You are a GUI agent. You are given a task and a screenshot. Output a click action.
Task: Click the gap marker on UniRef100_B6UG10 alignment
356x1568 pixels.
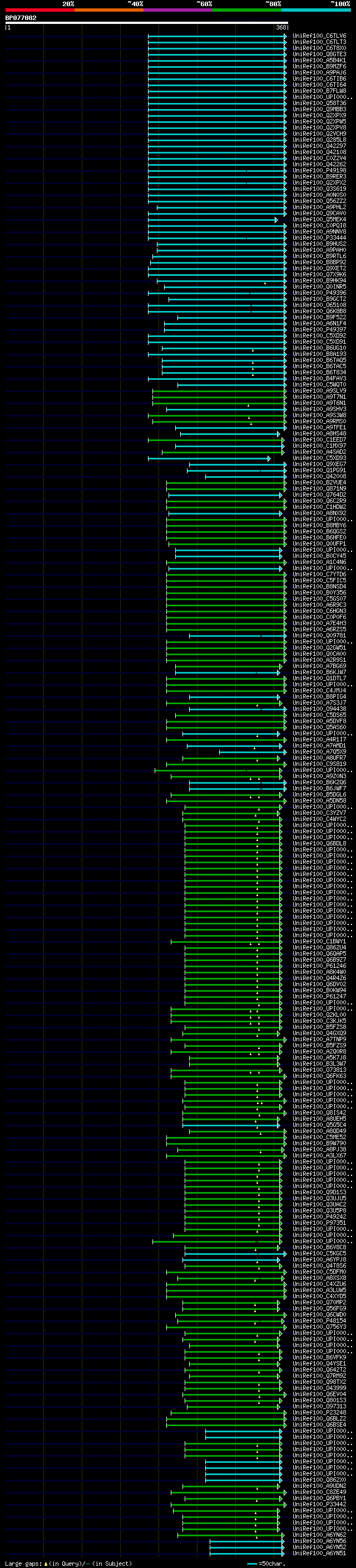point(253,350)
